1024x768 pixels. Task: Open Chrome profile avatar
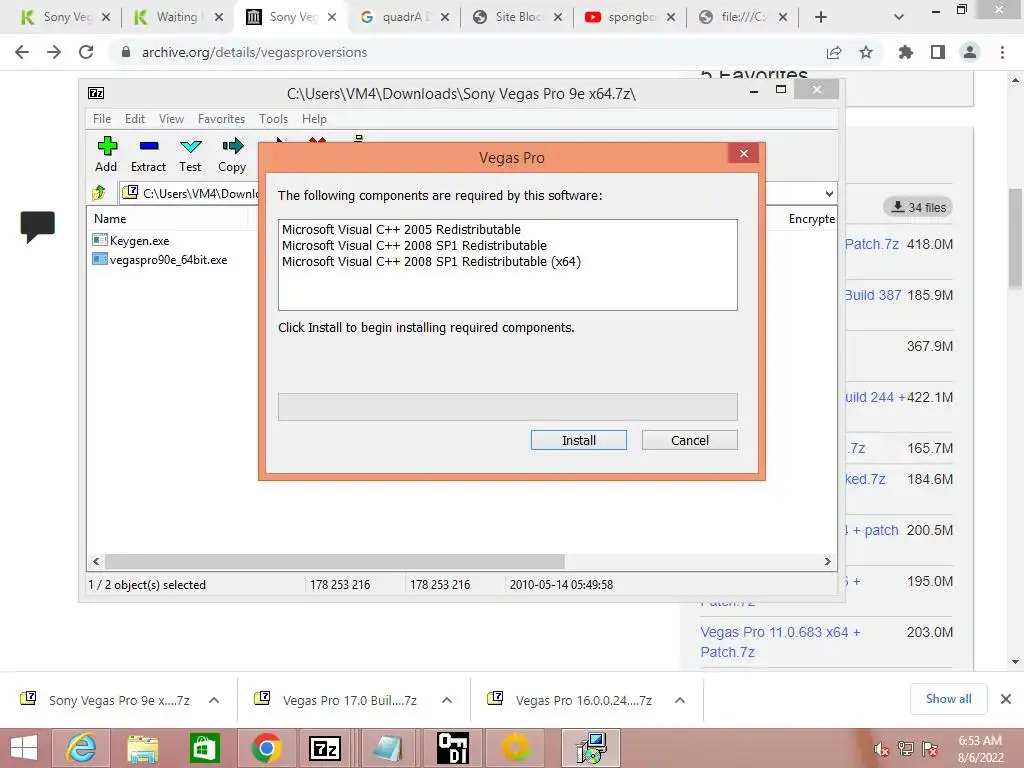point(970,52)
